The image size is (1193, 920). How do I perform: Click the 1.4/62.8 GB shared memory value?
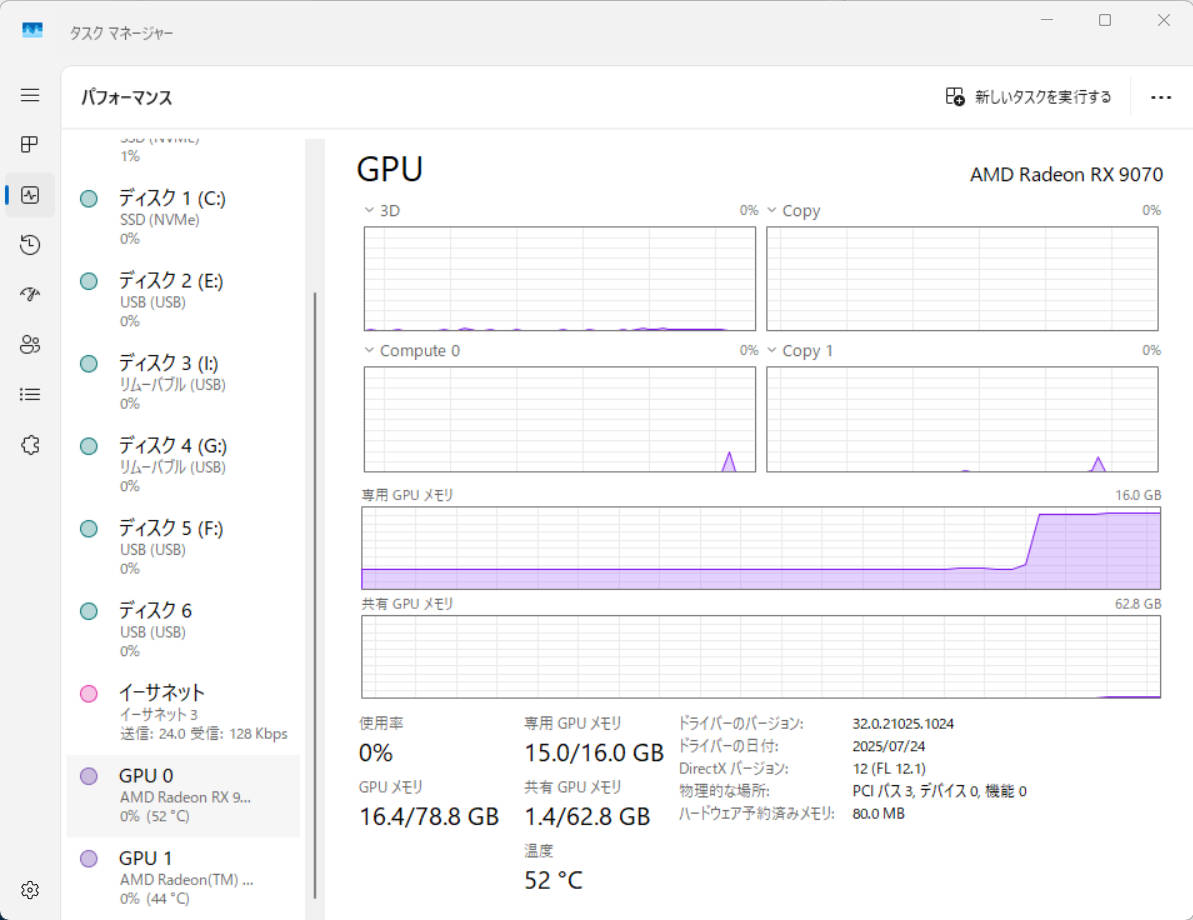coord(587,817)
